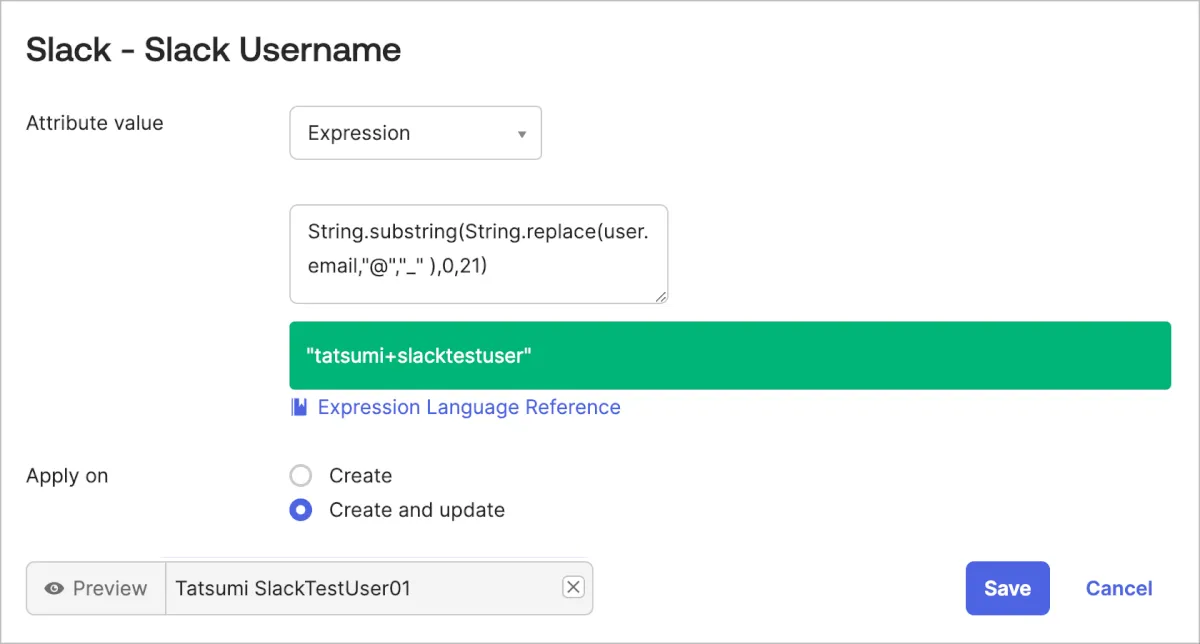This screenshot has width=1200, height=644.
Task: Select the 'Create and update' radio button
Action: (301, 510)
